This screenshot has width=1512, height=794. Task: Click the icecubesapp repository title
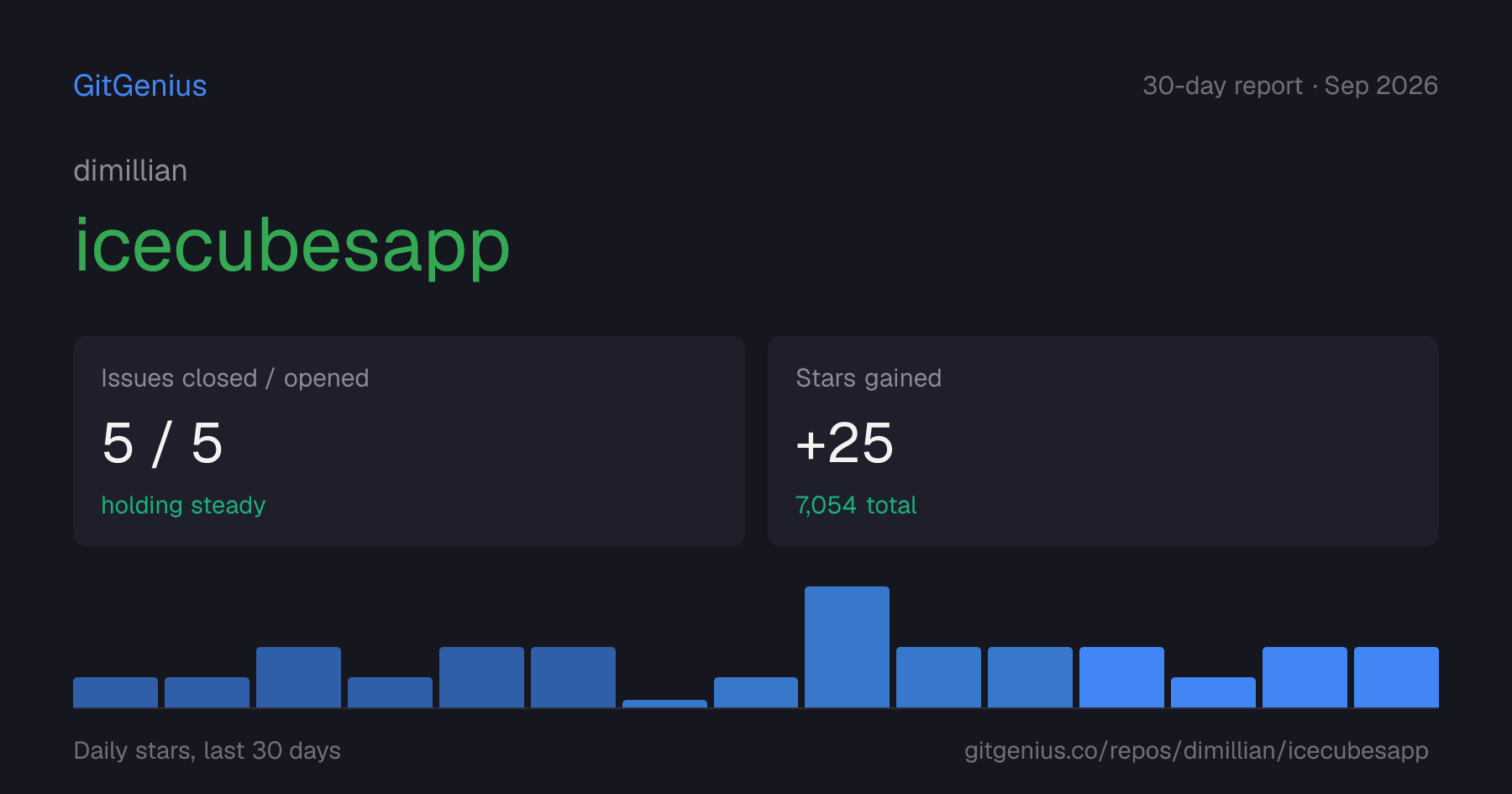(291, 245)
